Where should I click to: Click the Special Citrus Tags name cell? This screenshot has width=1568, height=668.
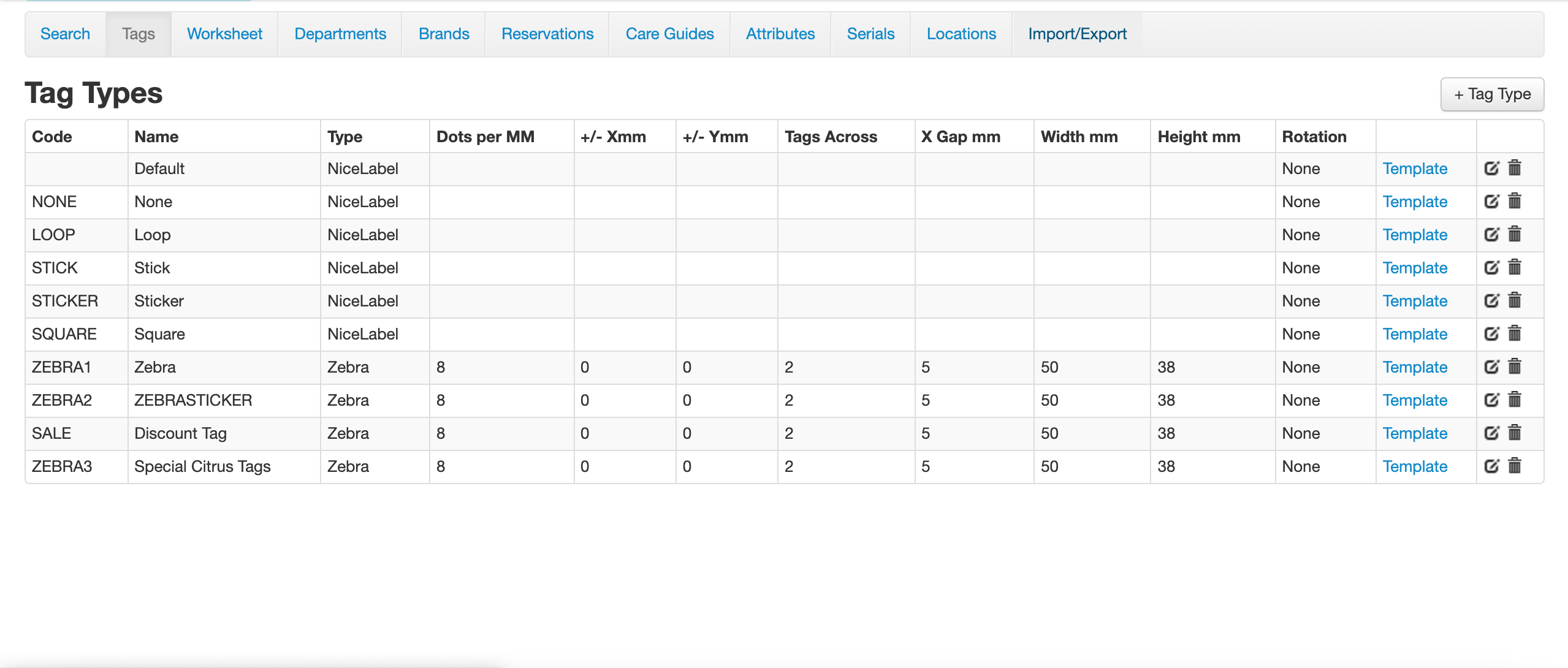202,466
